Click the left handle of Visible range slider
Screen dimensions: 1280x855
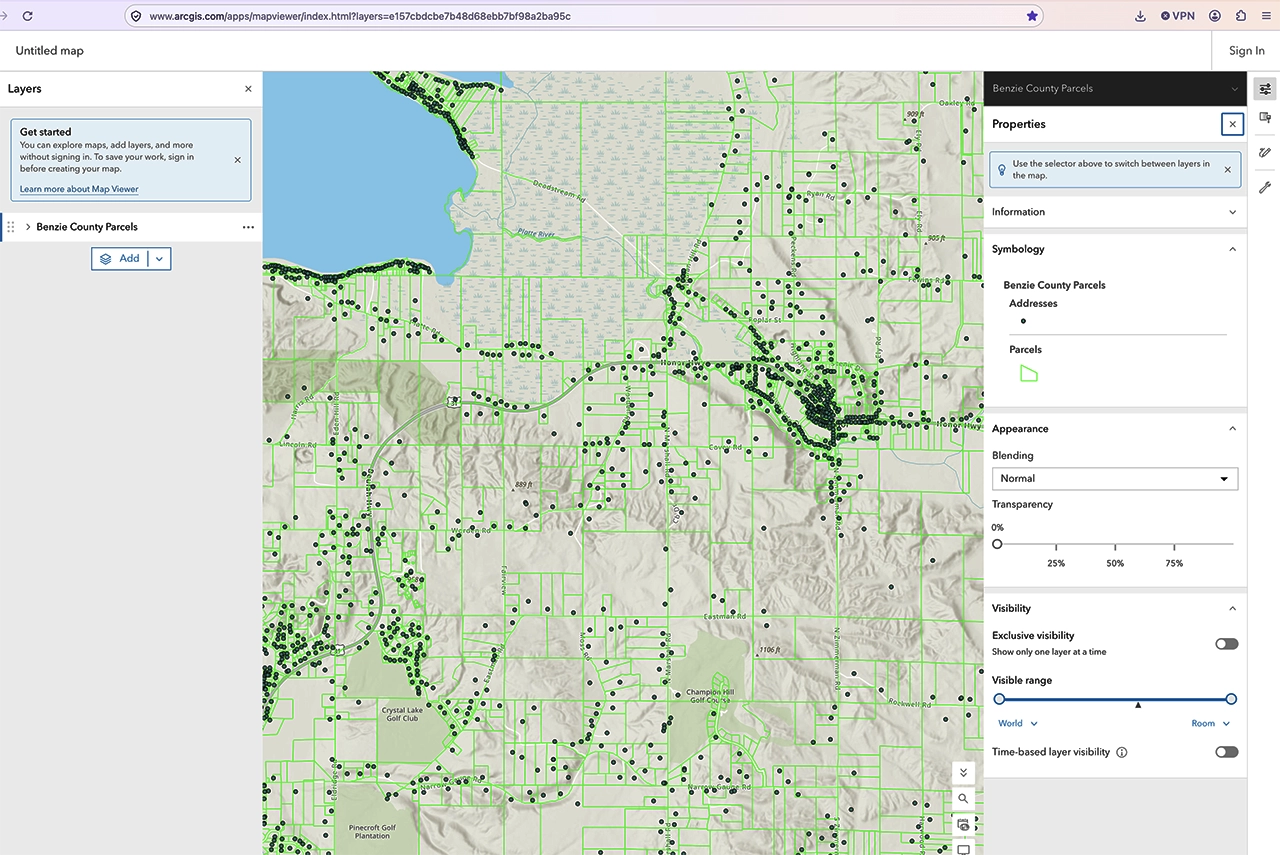(x=999, y=699)
